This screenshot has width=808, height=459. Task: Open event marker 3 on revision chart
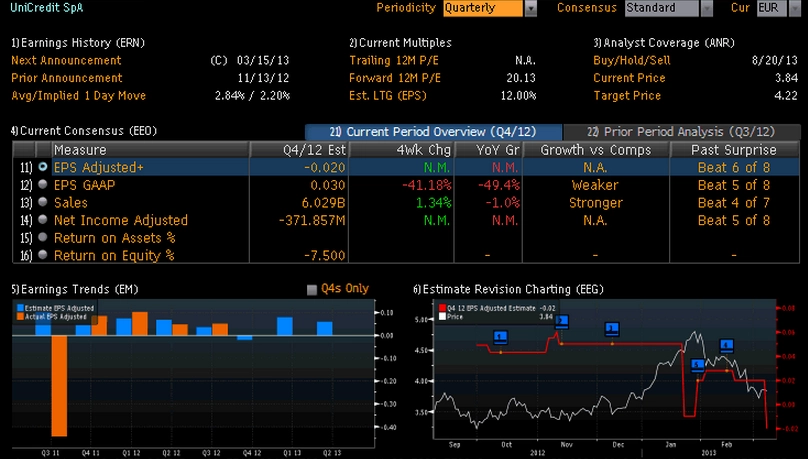click(x=612, y=329)
